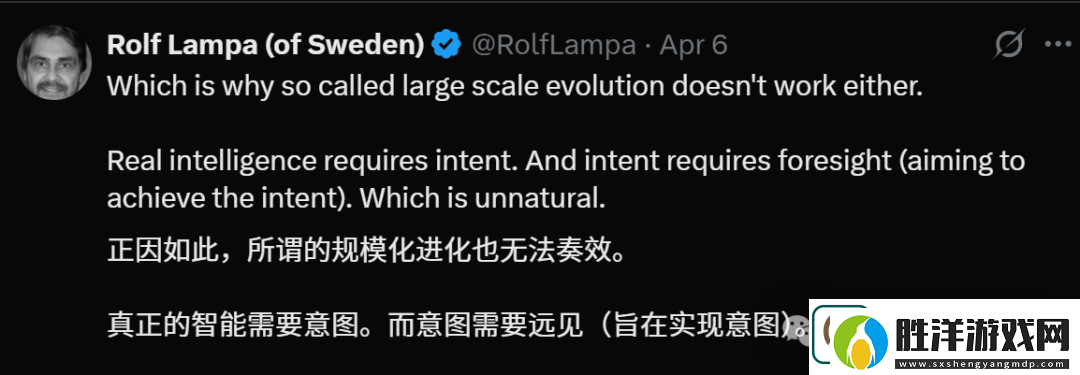Click the Apr 6 post timestamp
This screenshot has height=375, width=1080.
point(693,45)
